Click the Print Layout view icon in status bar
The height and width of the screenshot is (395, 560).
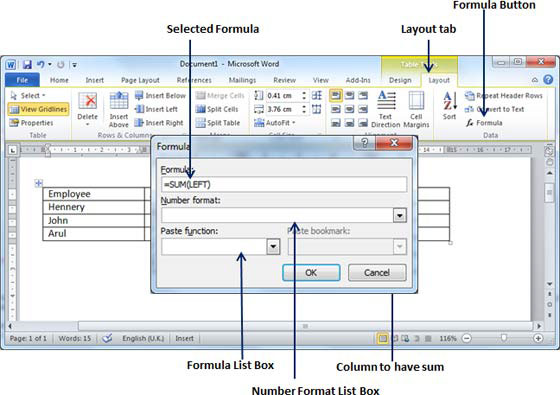click(x=382, y=338)
